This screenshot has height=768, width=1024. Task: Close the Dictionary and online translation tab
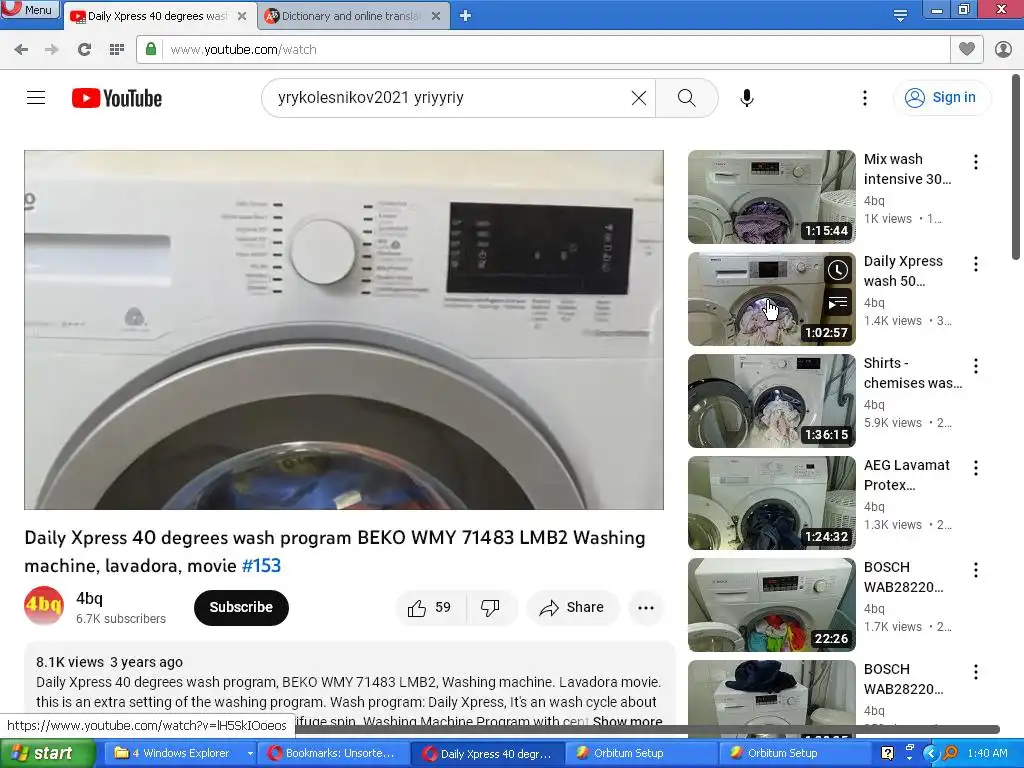(436, 16)
